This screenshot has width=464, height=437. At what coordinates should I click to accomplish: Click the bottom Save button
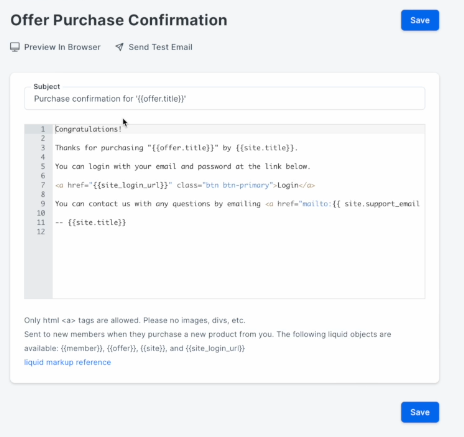[420, 412]
